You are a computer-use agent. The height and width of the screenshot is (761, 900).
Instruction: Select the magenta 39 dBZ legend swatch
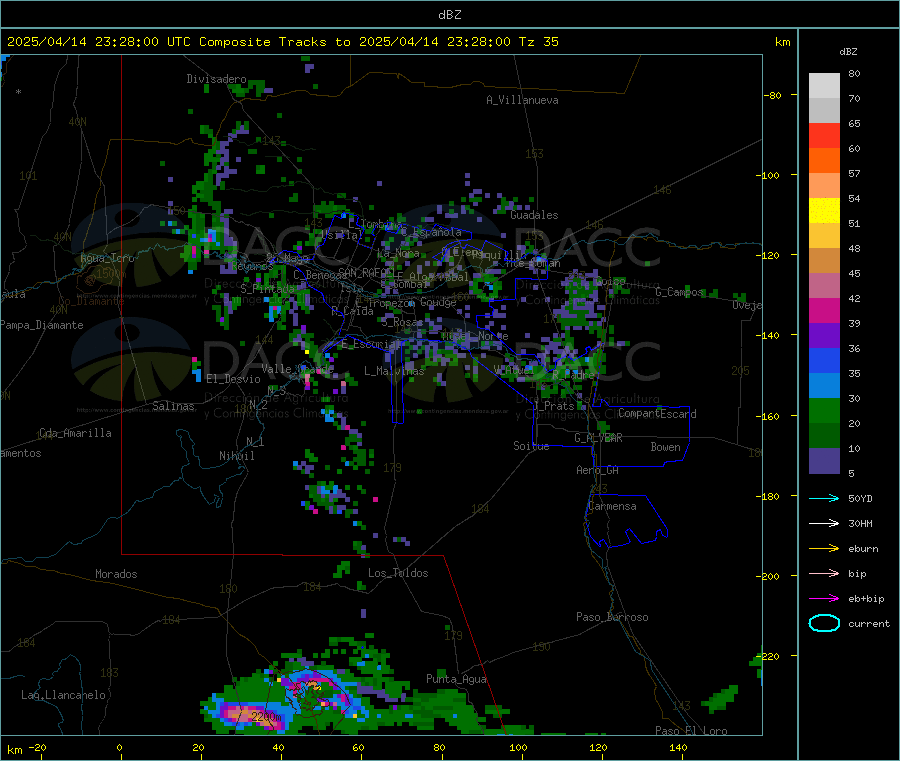point(824,310)
